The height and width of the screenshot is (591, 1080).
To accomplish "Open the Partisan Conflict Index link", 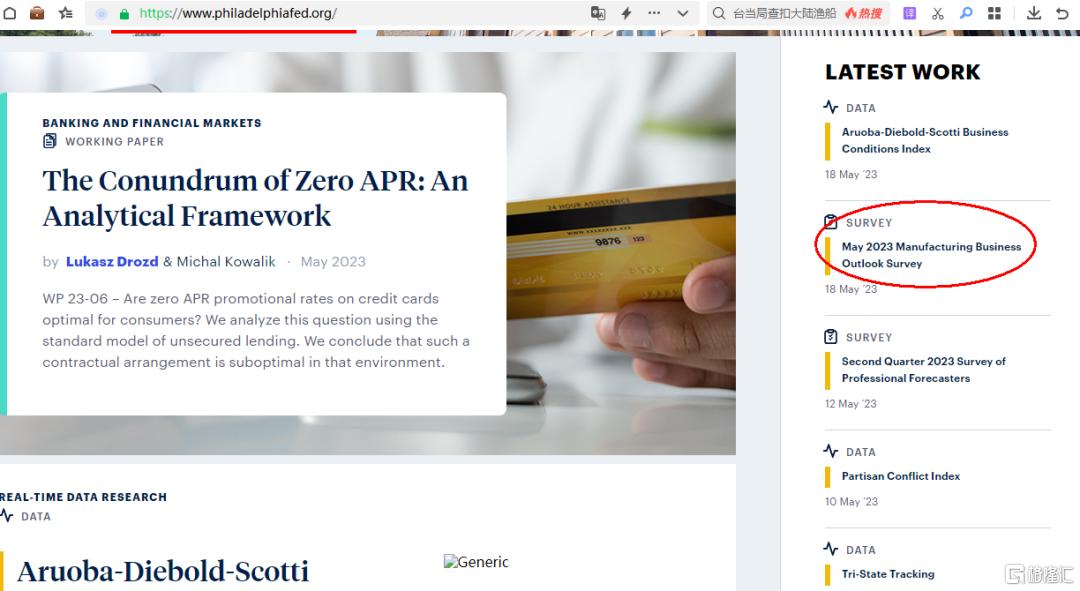I will tap(900, 476).
